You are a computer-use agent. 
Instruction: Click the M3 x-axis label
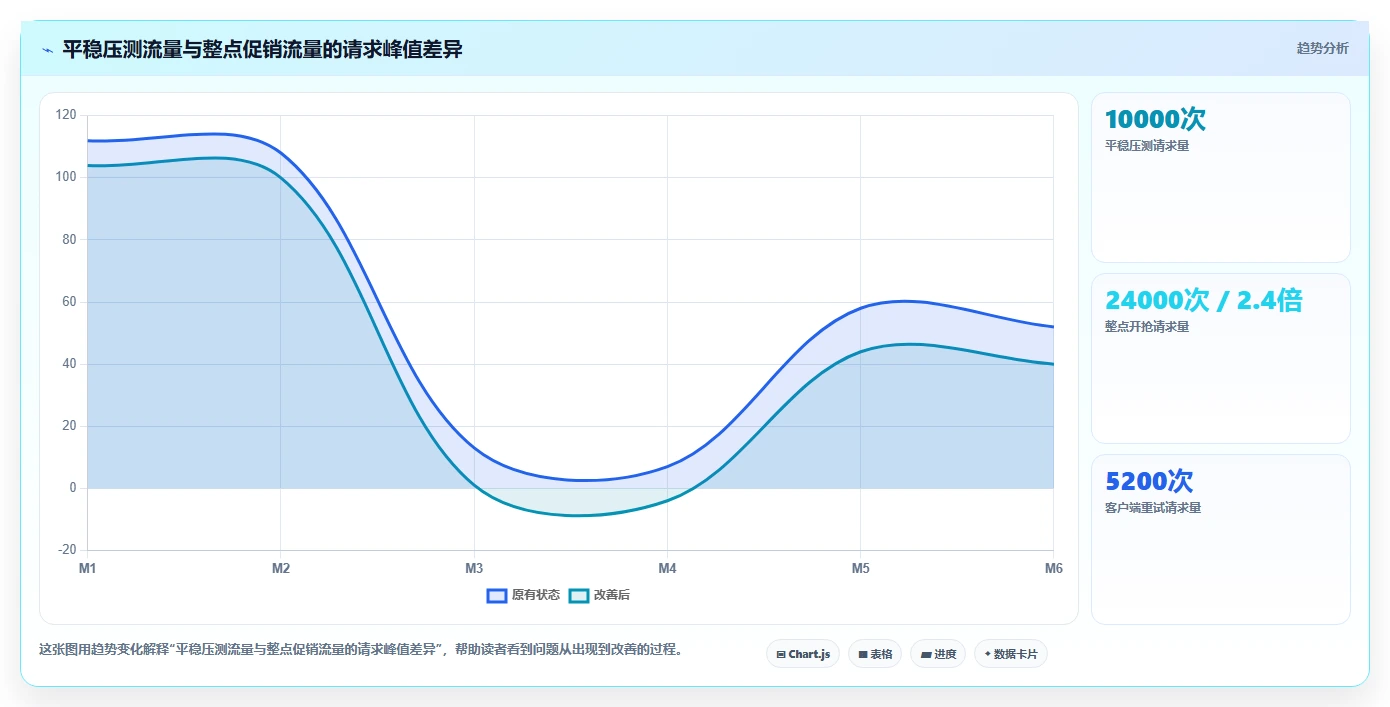474,569
